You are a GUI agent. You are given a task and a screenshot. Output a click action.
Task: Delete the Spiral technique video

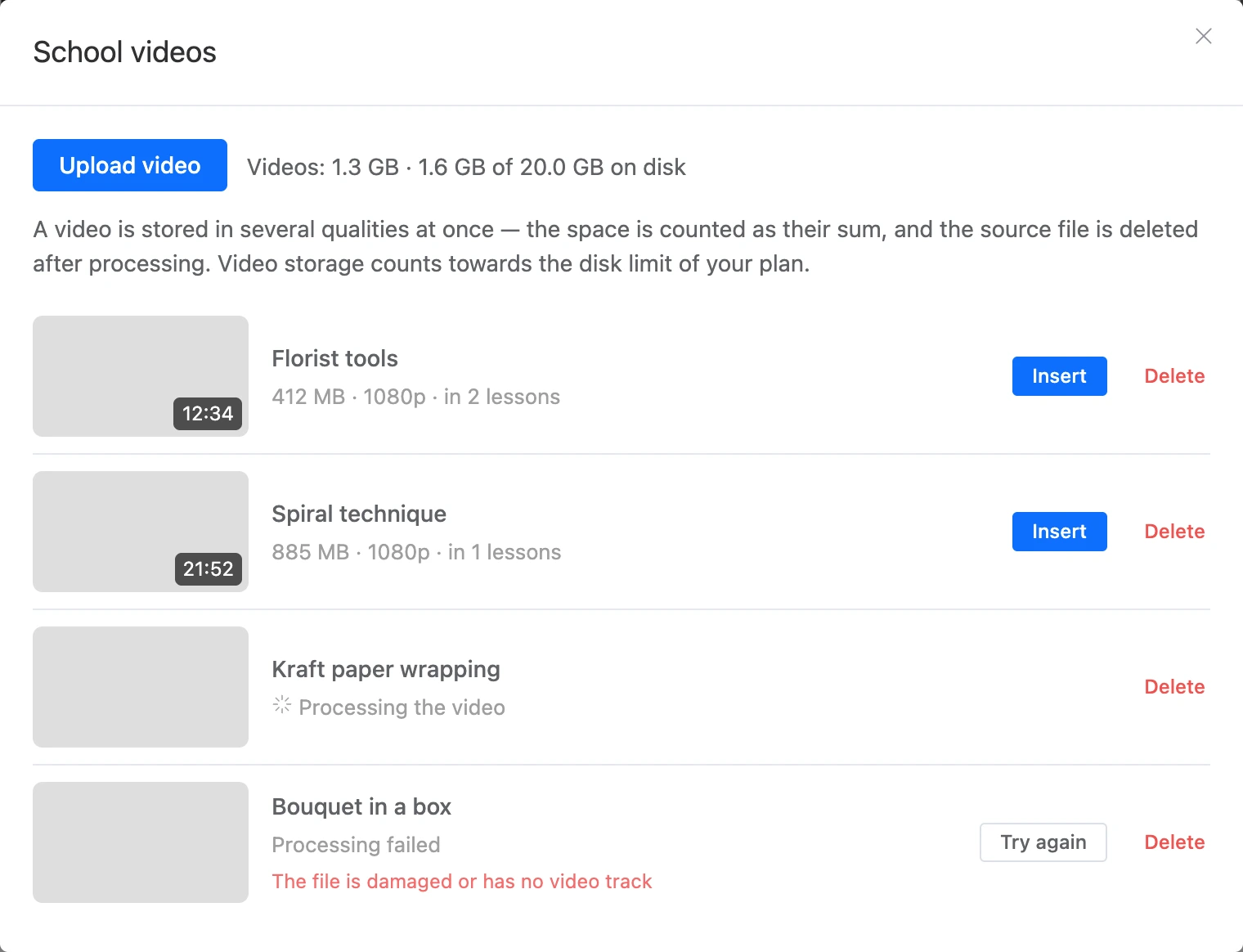point(1174,532)
